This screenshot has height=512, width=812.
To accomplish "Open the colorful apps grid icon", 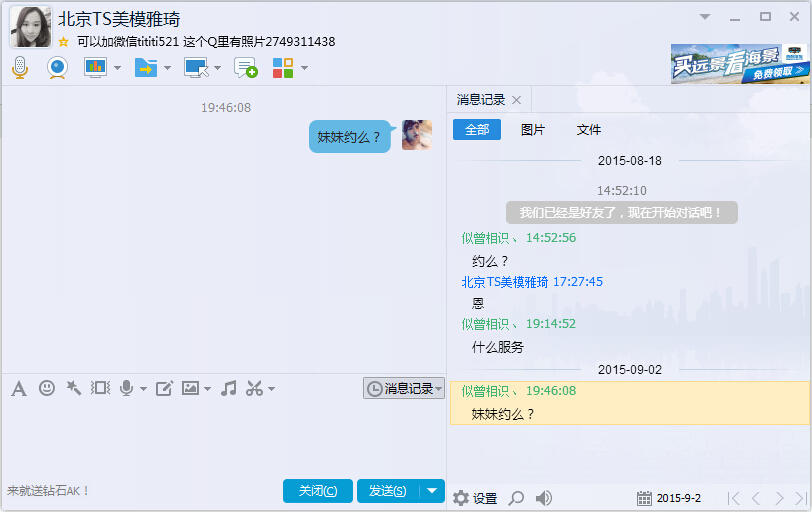I will 283,67.
